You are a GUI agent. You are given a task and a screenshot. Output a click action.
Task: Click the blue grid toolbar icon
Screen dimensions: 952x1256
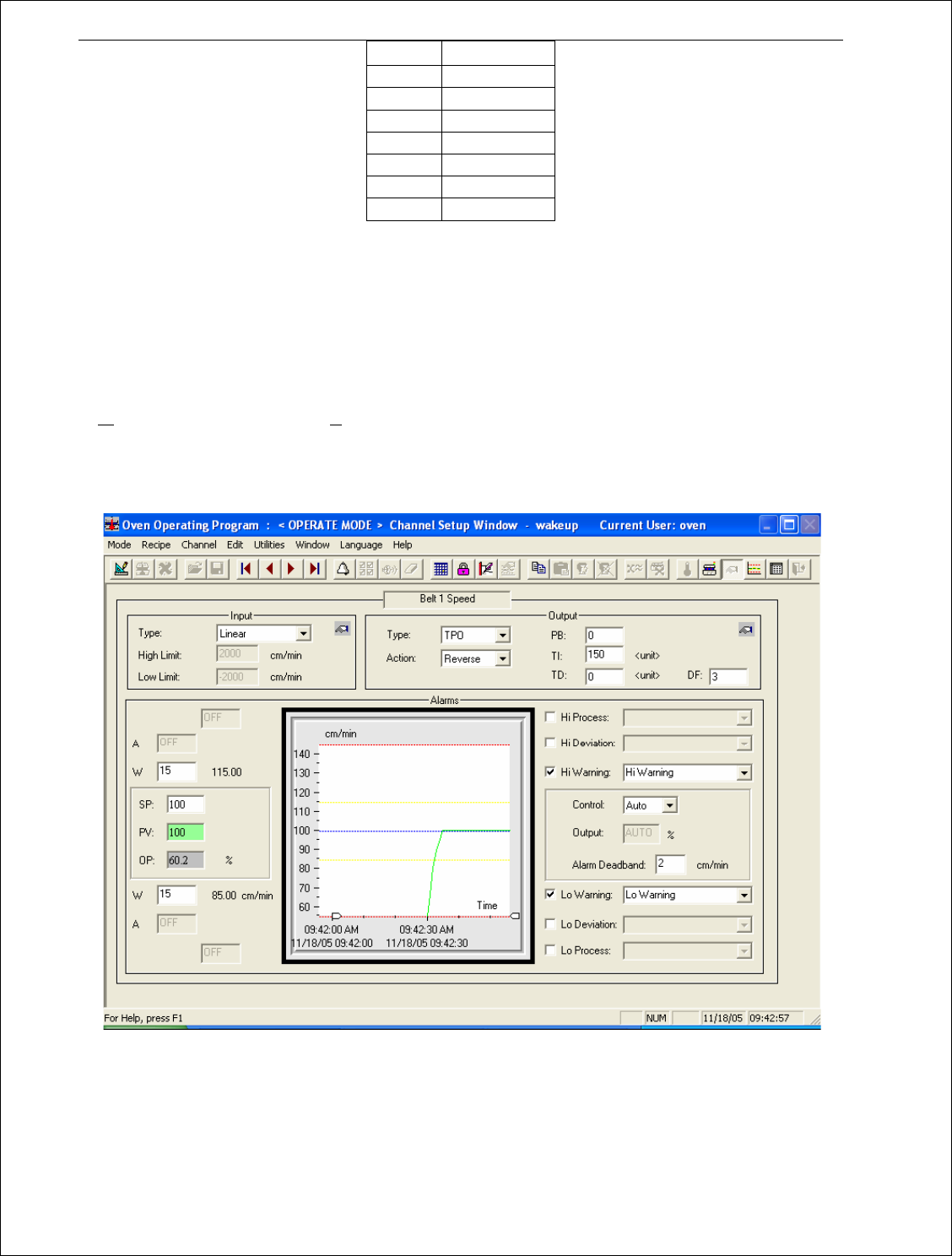[x=441, y=569]
